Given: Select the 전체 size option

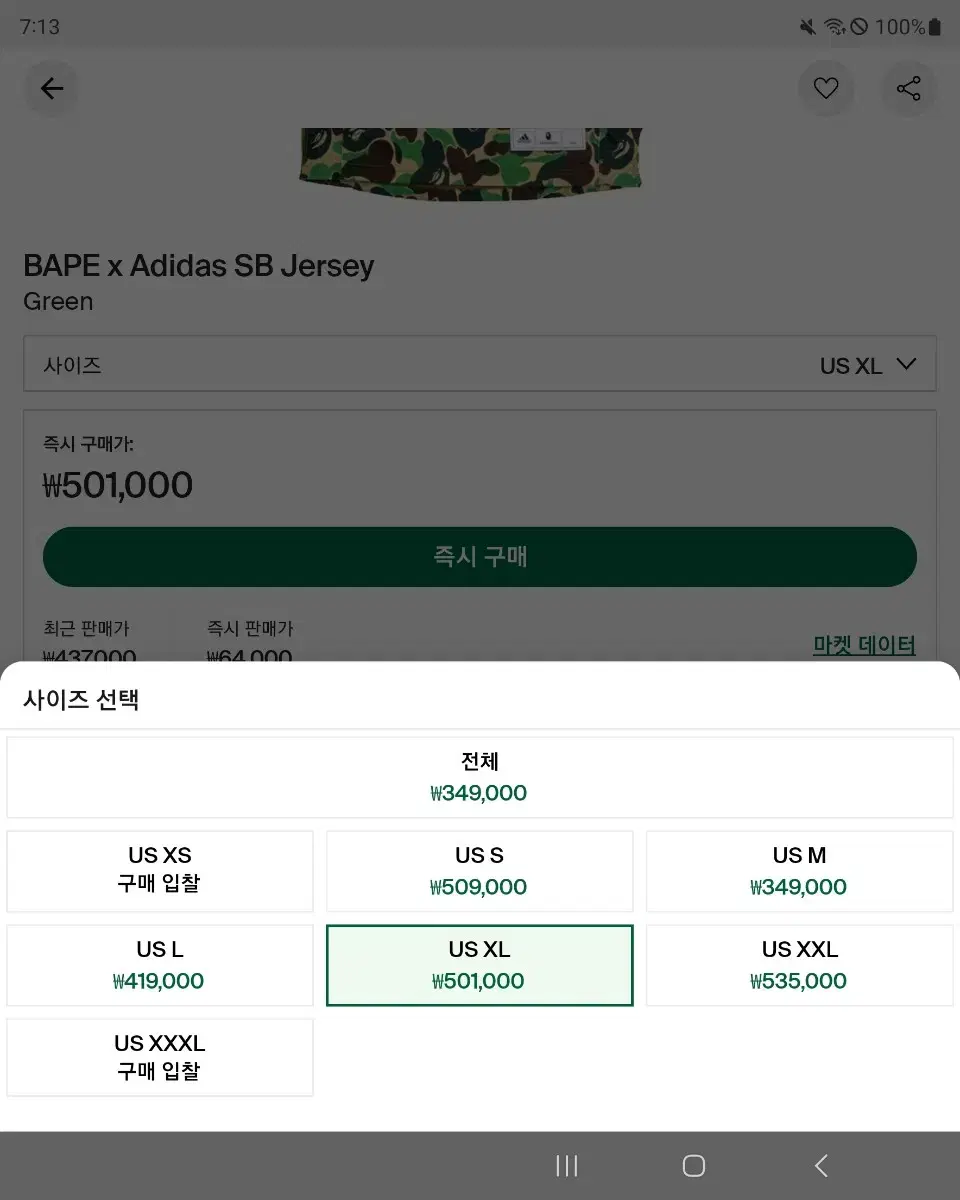Looking at the screenshot, I should pos(480,777).
